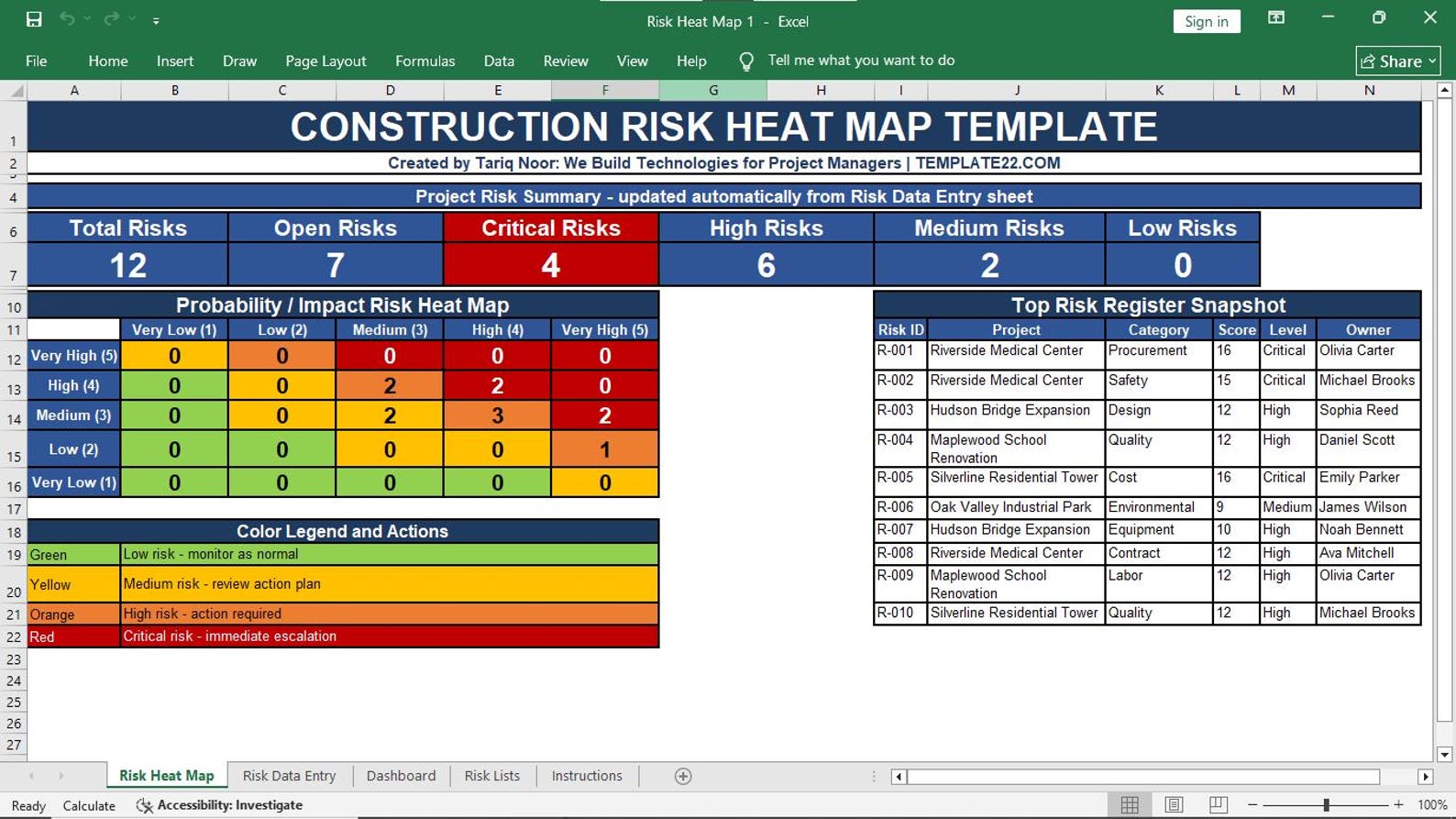Click the horizontal scrollbar right arrow
The image size is (1456, 819).
click(1425, 777)
